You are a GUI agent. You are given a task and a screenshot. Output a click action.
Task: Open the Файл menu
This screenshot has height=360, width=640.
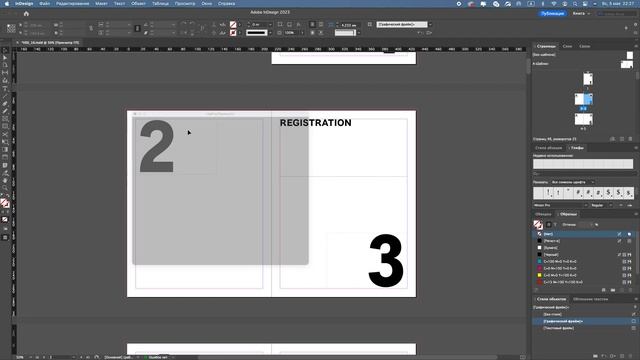click(44, 4)
